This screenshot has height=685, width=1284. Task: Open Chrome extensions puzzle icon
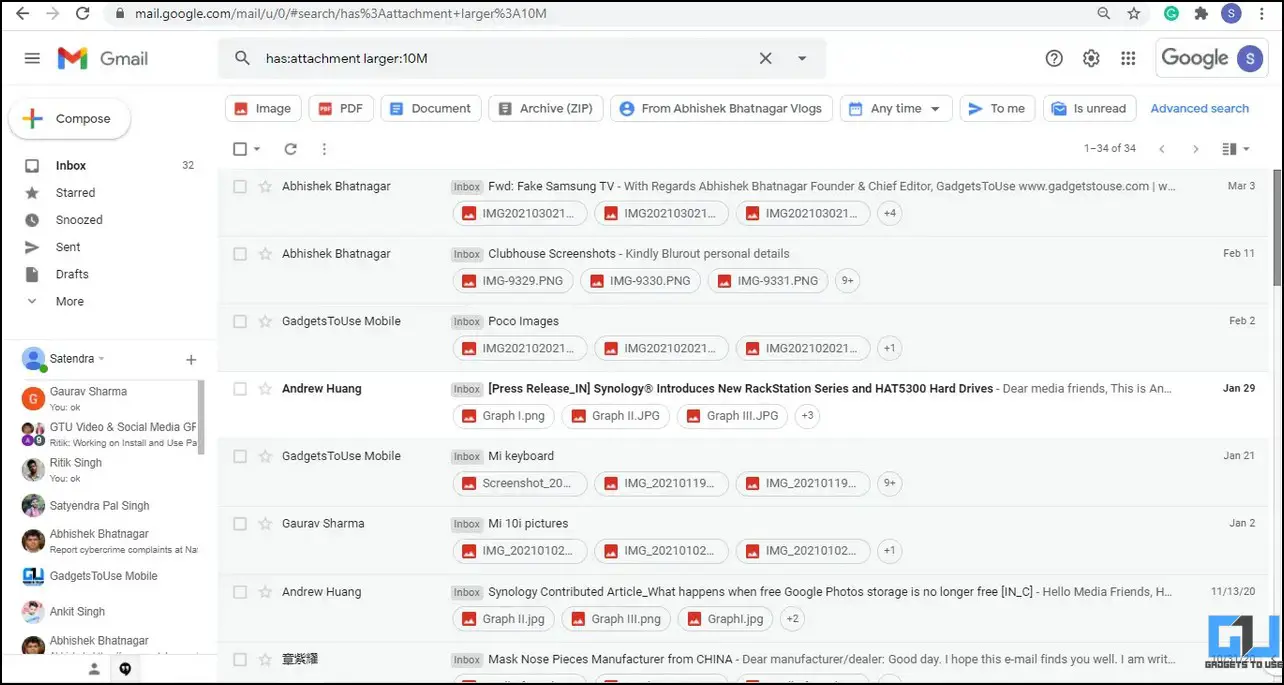click(x=1200, y=14)
